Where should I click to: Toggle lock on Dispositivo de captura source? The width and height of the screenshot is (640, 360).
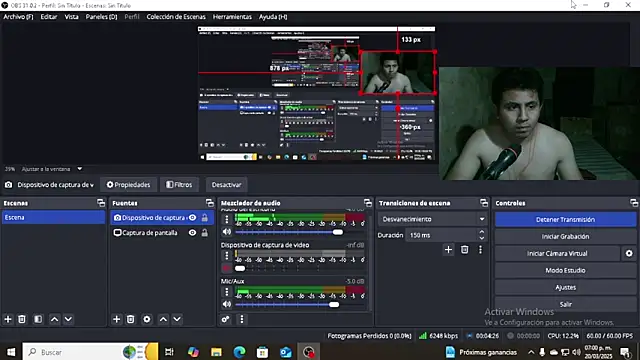[204, 218]
